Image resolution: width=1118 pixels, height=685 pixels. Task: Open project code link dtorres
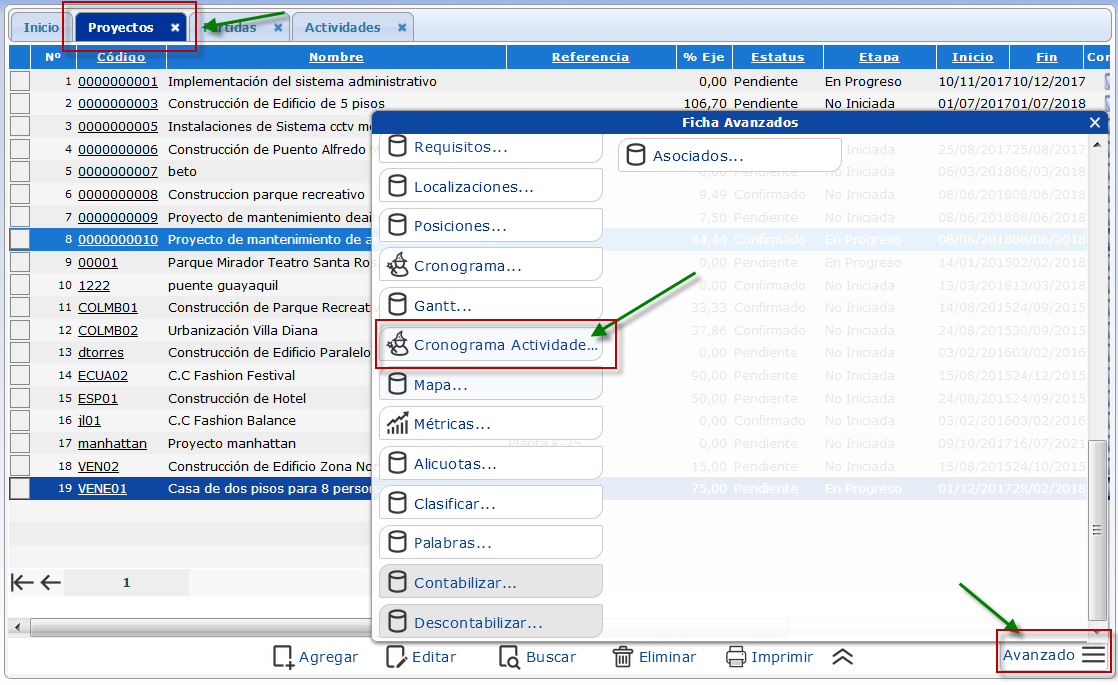[101, 352]
